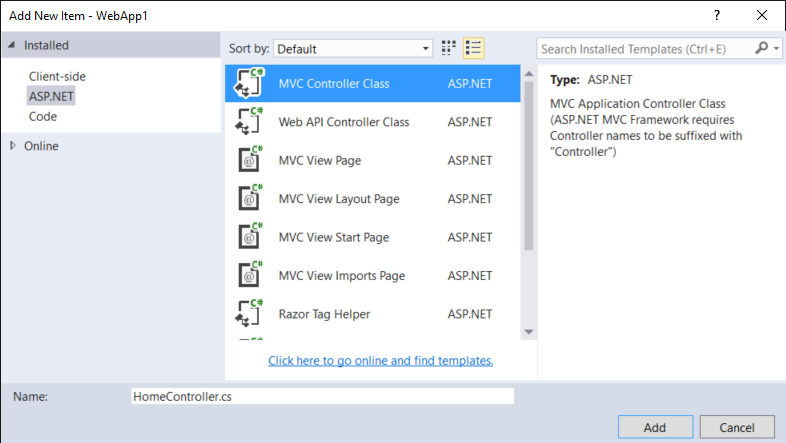This screenshot has width=786, height=443.
Task: Click the Razor Tag Helper icon
Action: coord(249,314)
